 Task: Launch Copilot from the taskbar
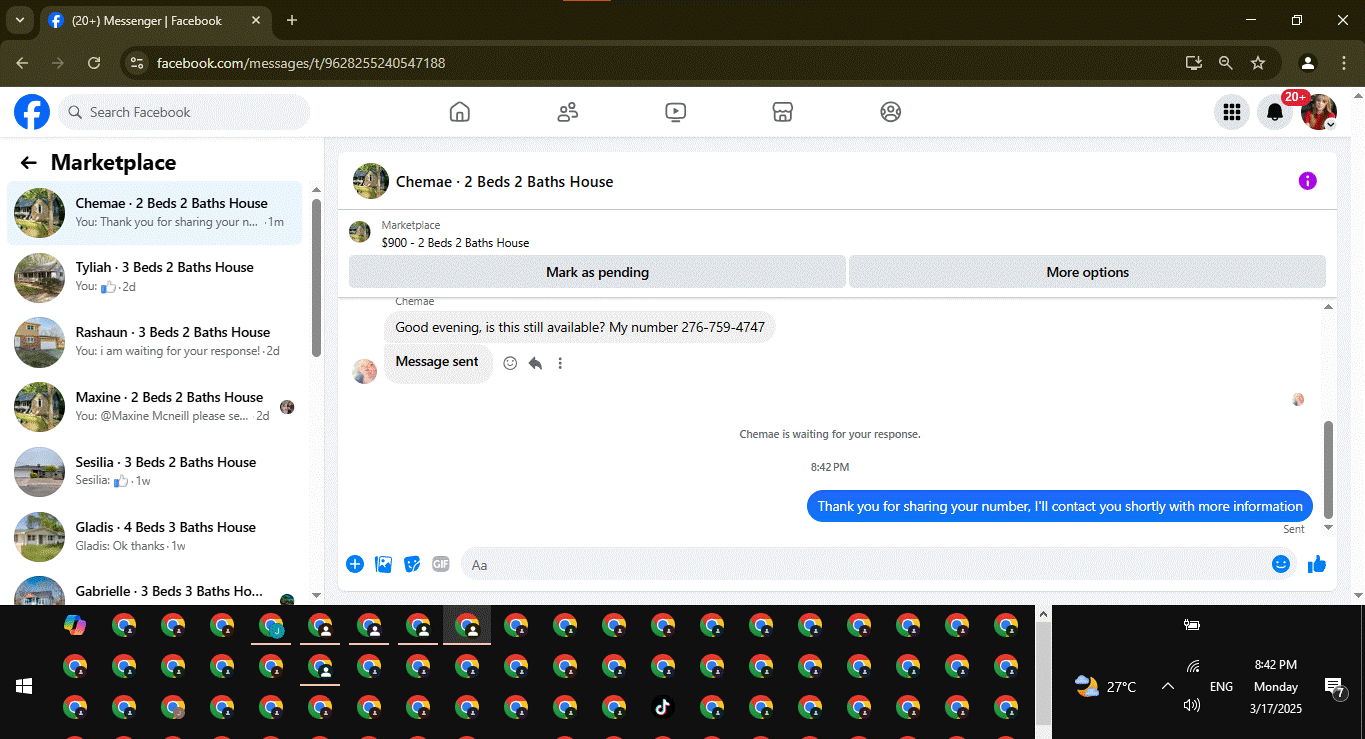point(75,626)
